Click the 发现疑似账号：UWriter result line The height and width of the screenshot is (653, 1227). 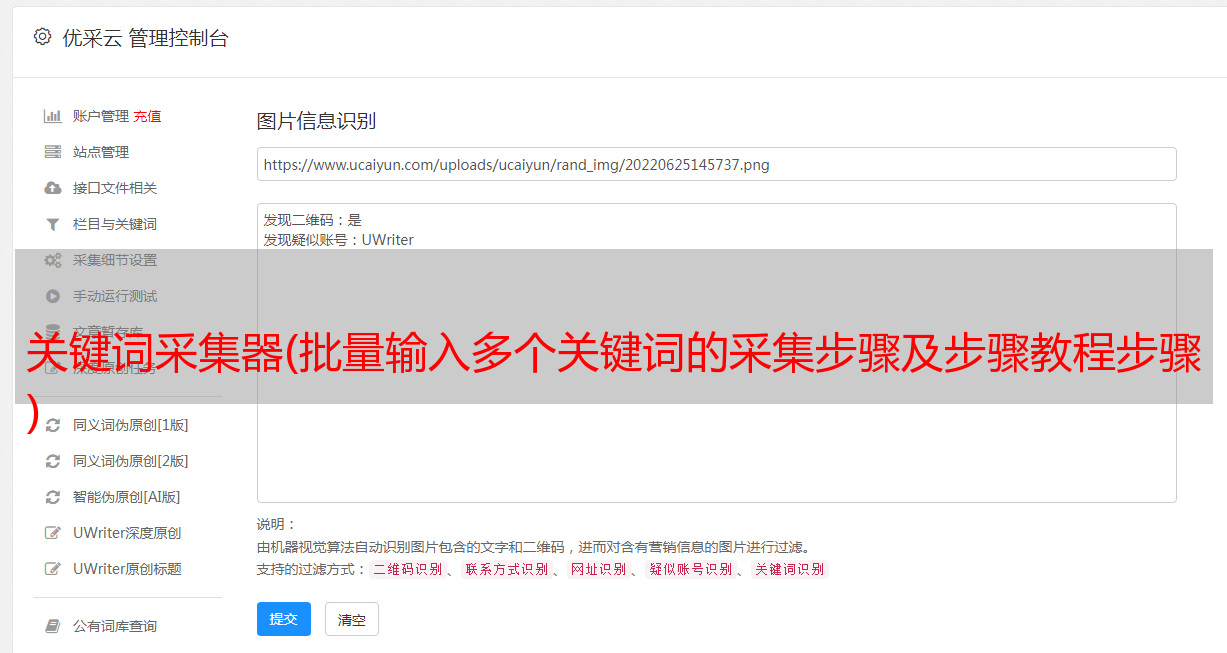339,240
